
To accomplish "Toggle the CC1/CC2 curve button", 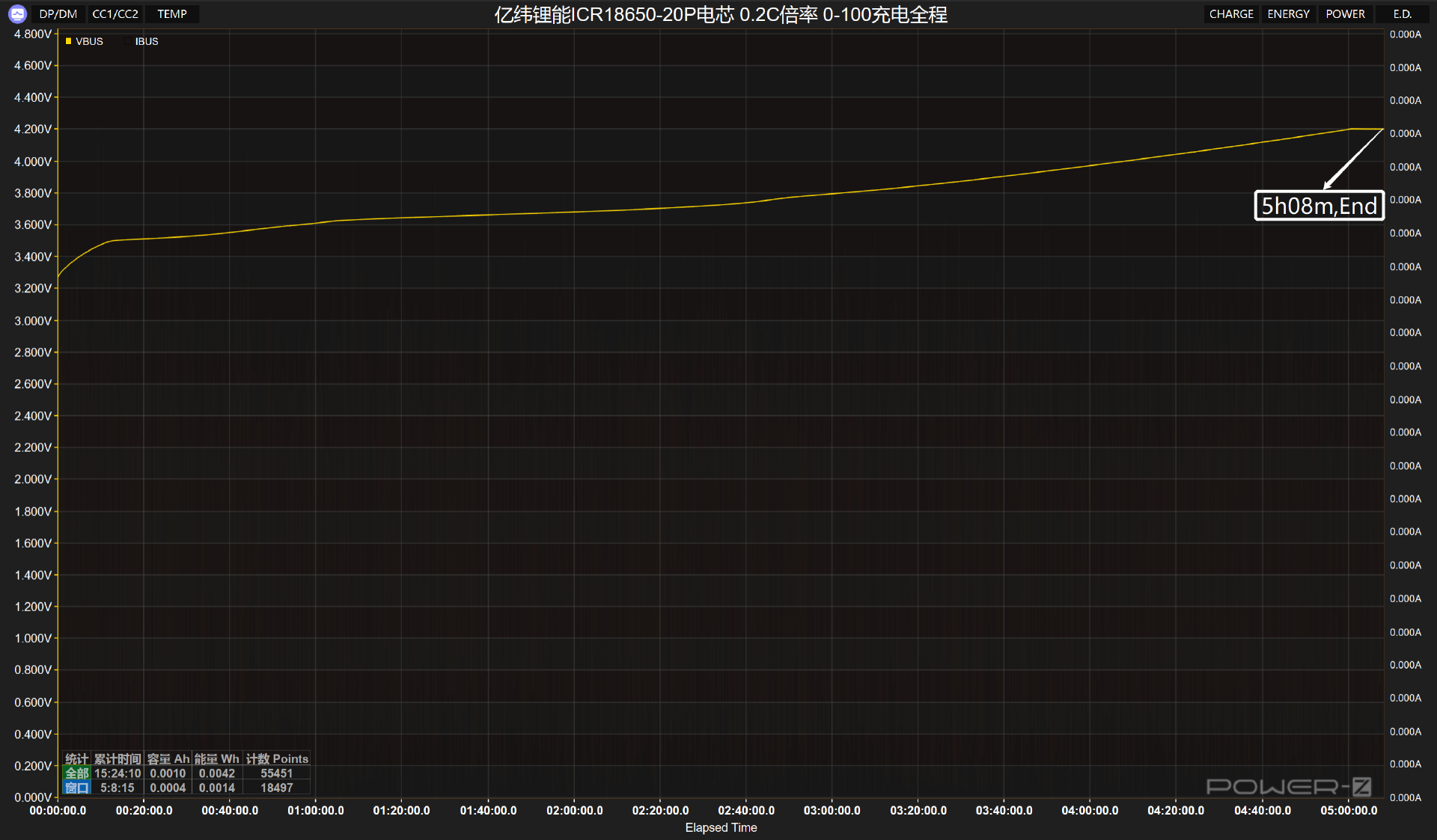I will [115, 13].
